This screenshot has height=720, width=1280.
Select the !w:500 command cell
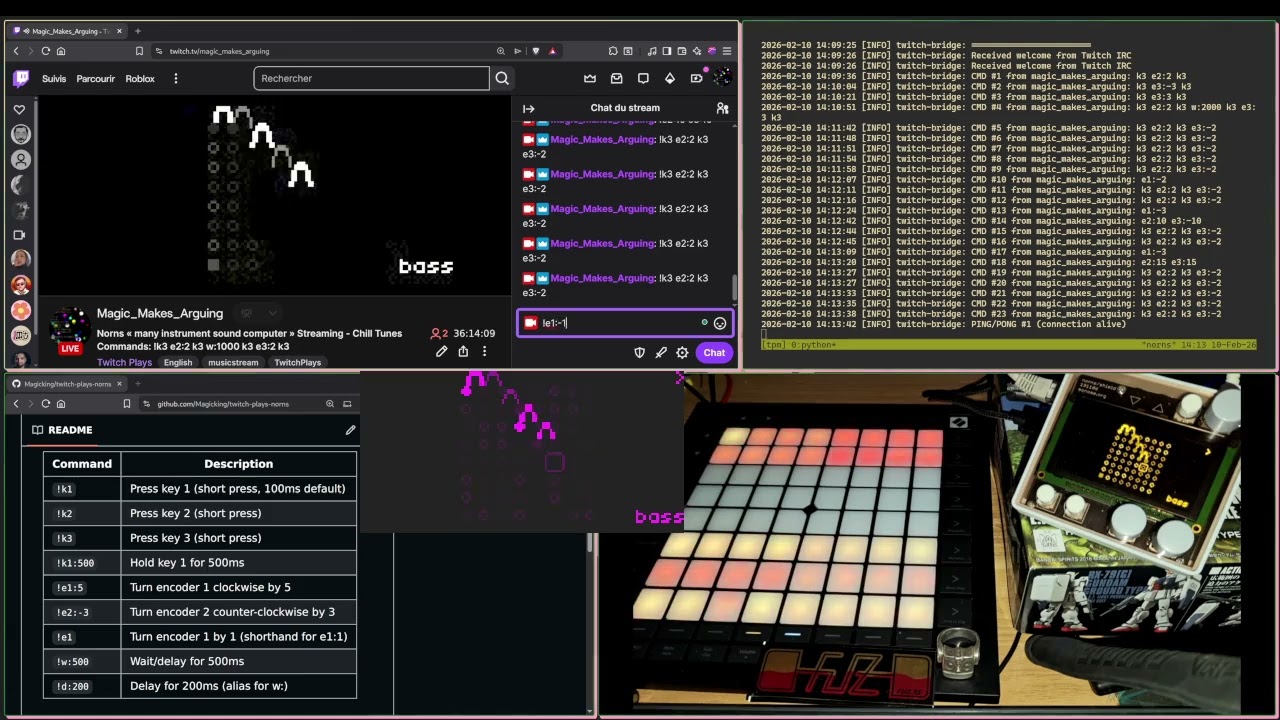(x=82, y=661)
